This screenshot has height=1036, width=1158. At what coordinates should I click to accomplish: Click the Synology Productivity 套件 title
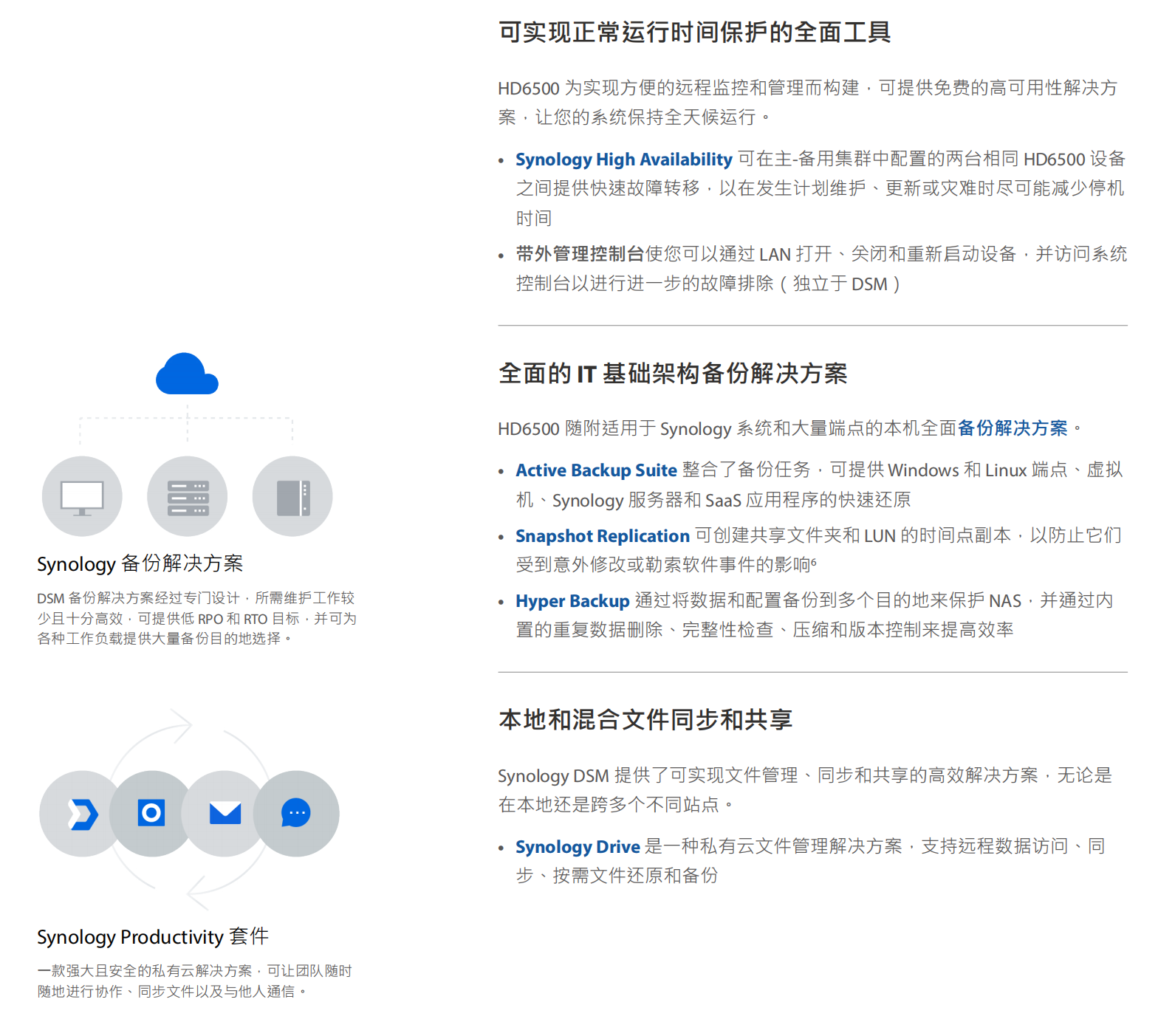click(153, 937)
